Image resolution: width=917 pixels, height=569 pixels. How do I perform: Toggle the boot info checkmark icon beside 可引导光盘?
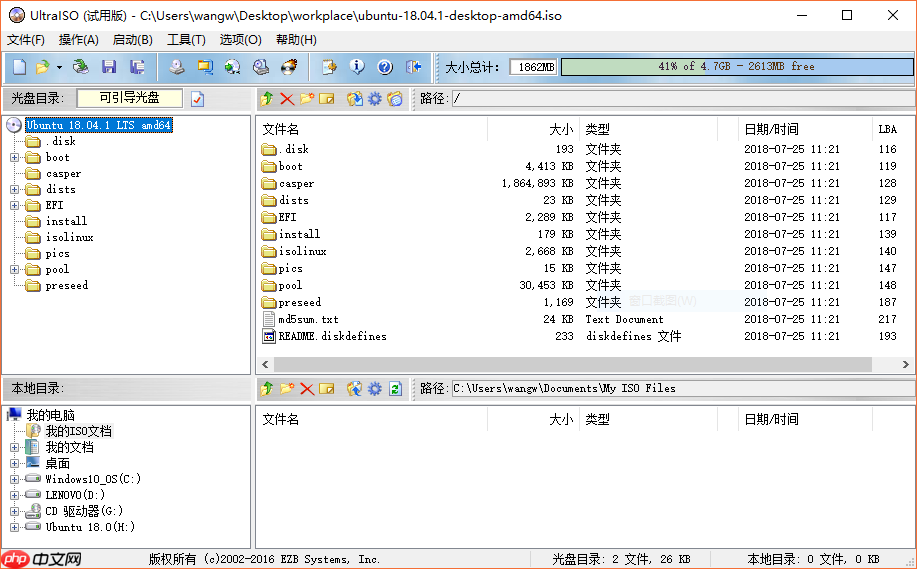click(197, 99)
